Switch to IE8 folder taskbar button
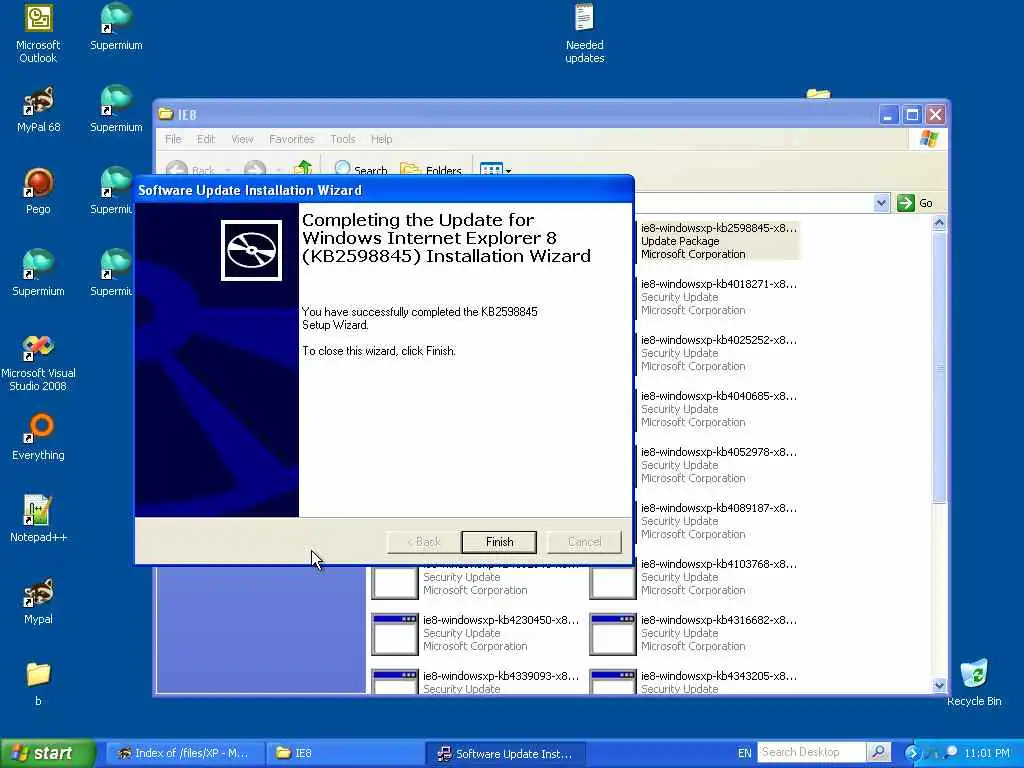The image size is (1024, 768). pos(345,753)
